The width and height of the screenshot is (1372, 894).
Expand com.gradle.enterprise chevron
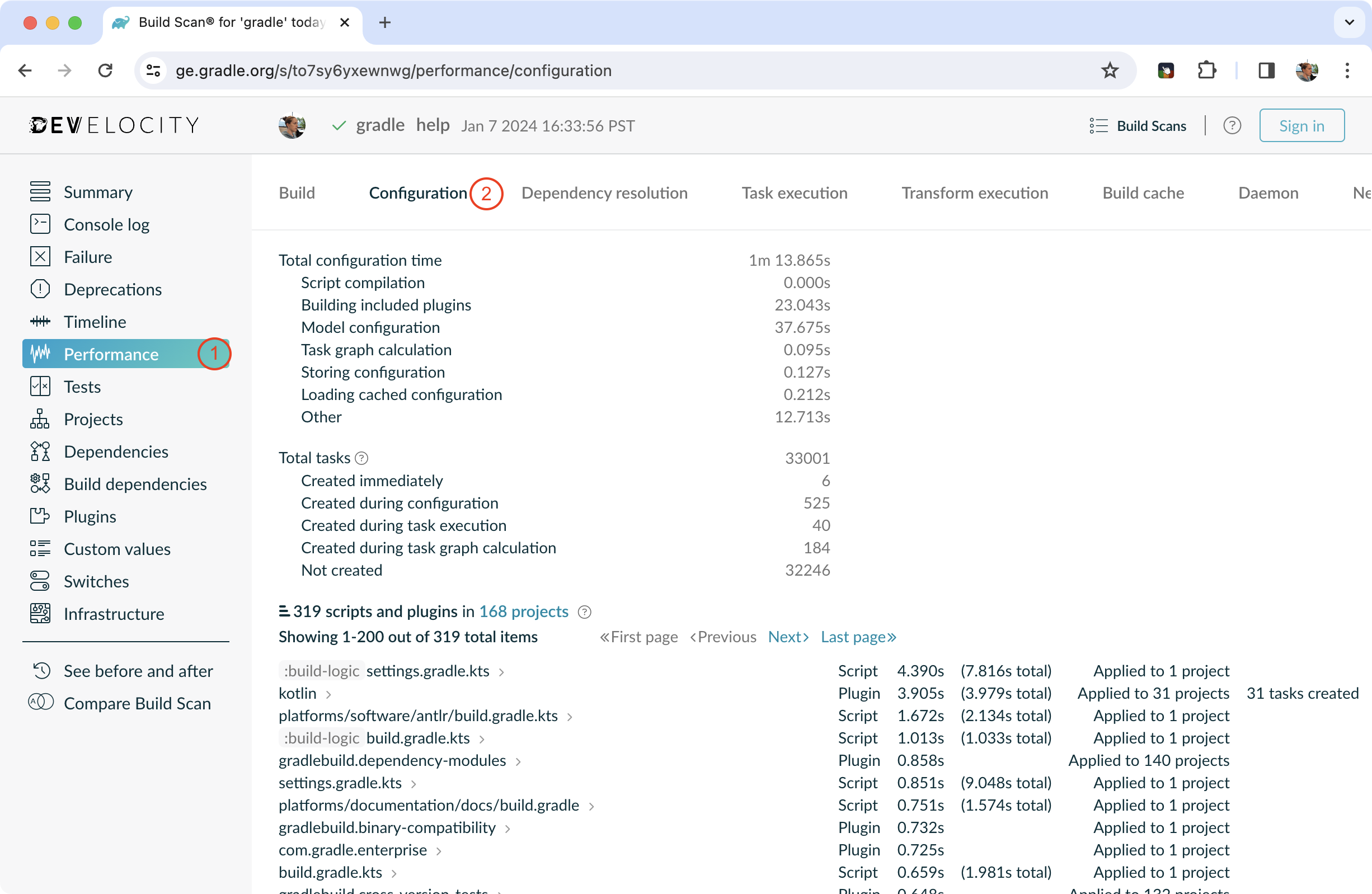point(439,851)
